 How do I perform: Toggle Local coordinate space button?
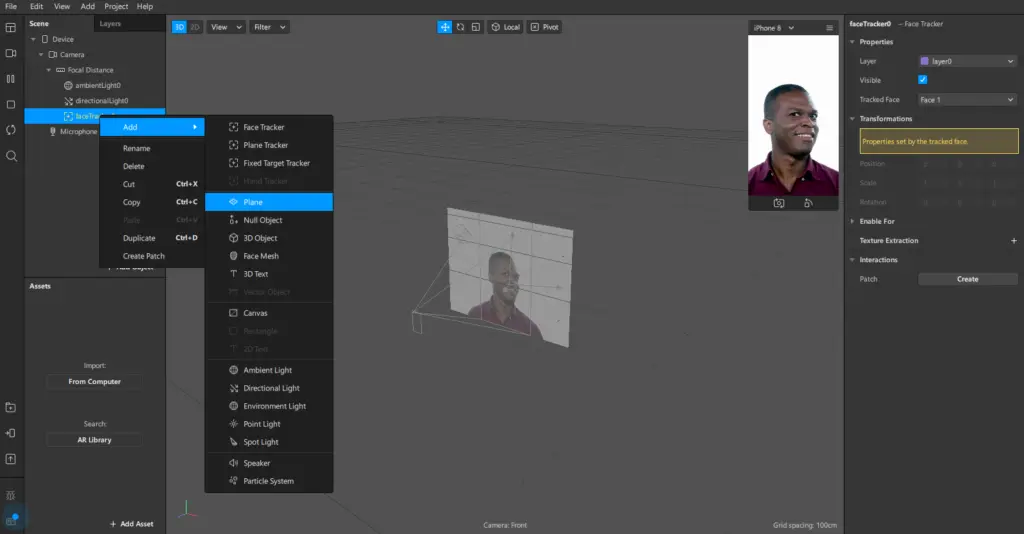(x=505, y=27)
